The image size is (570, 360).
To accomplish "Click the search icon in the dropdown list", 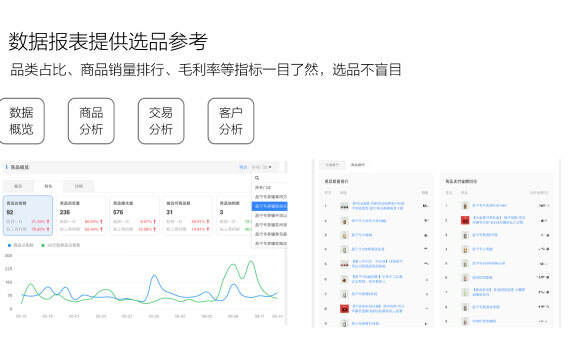I will pyautogui.click(x=257, y=178).
